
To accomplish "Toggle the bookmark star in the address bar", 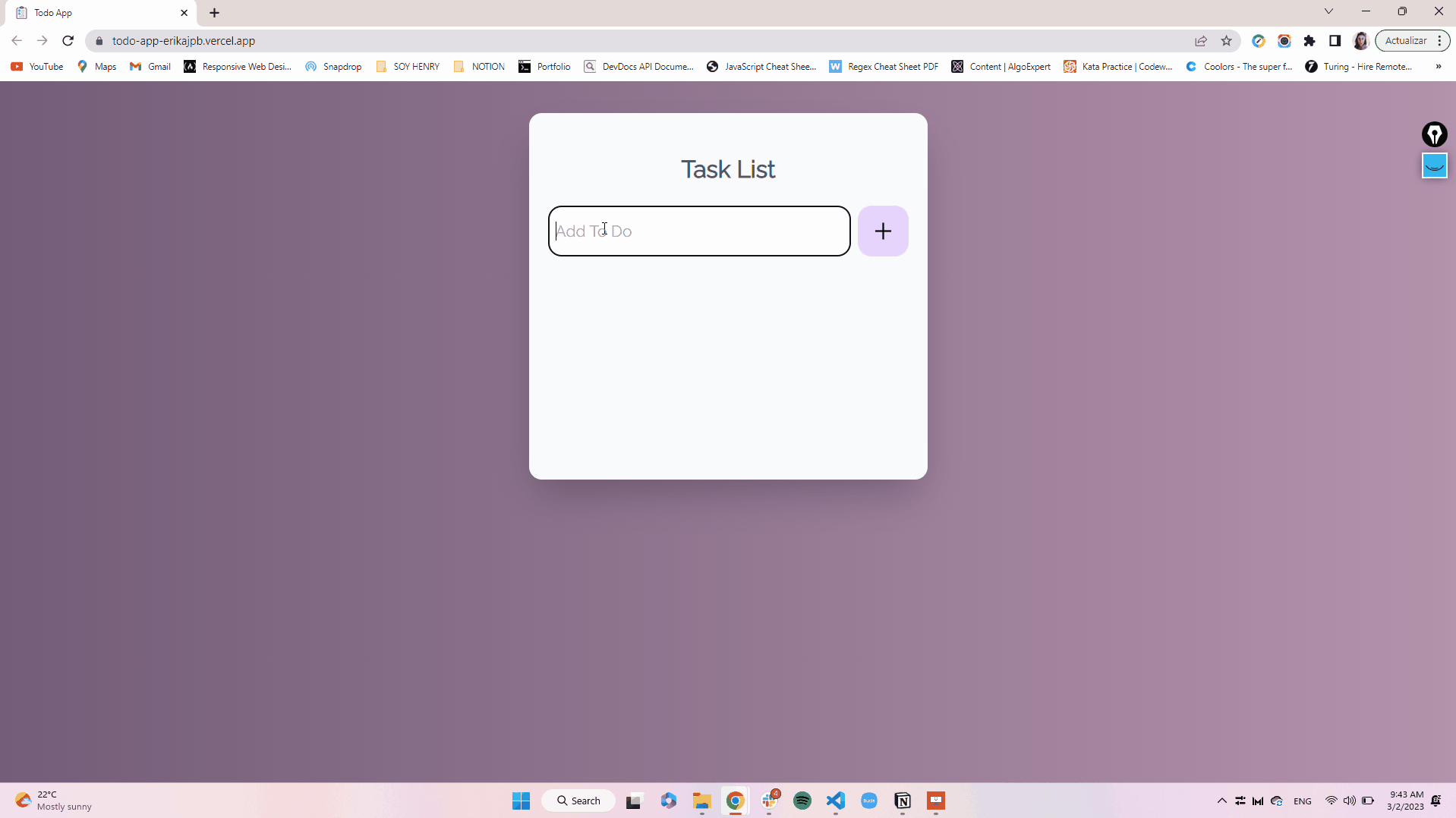I will pos(1227,41).
